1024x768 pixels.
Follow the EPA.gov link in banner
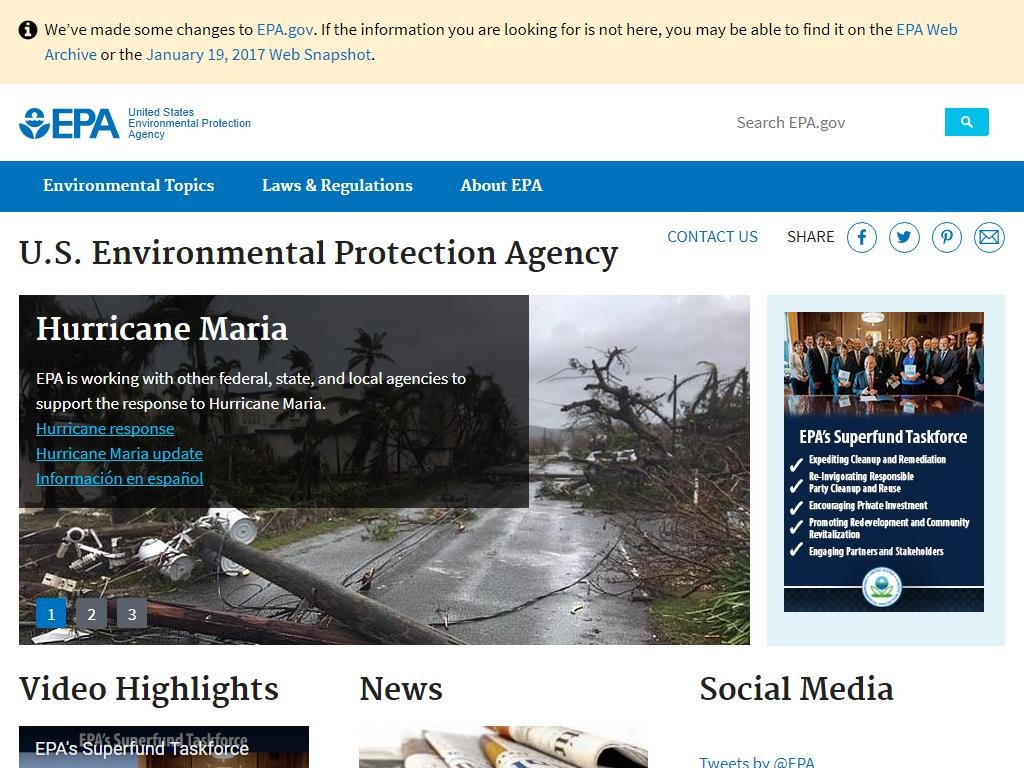[285, 29]
